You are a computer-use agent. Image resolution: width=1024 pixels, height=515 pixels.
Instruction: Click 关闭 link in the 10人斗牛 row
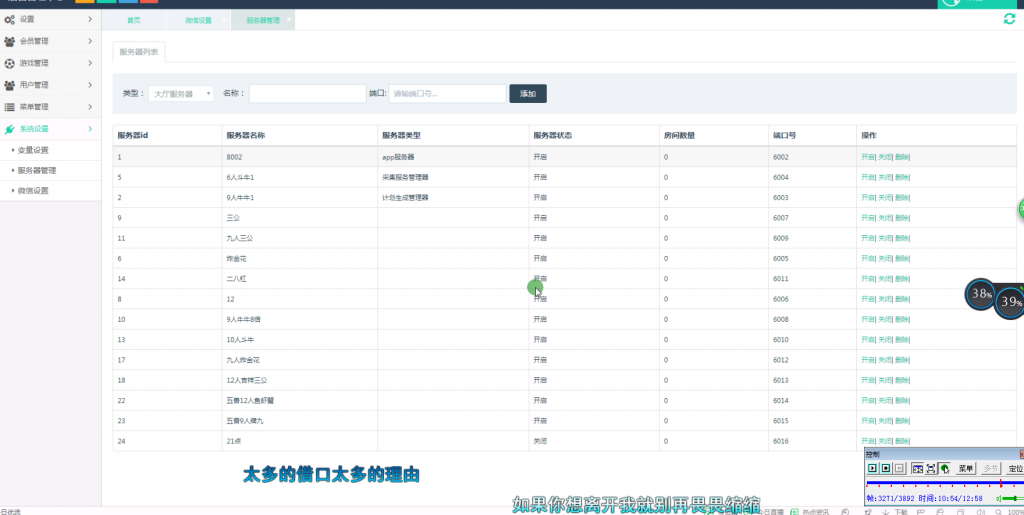[x=884, y=339]
